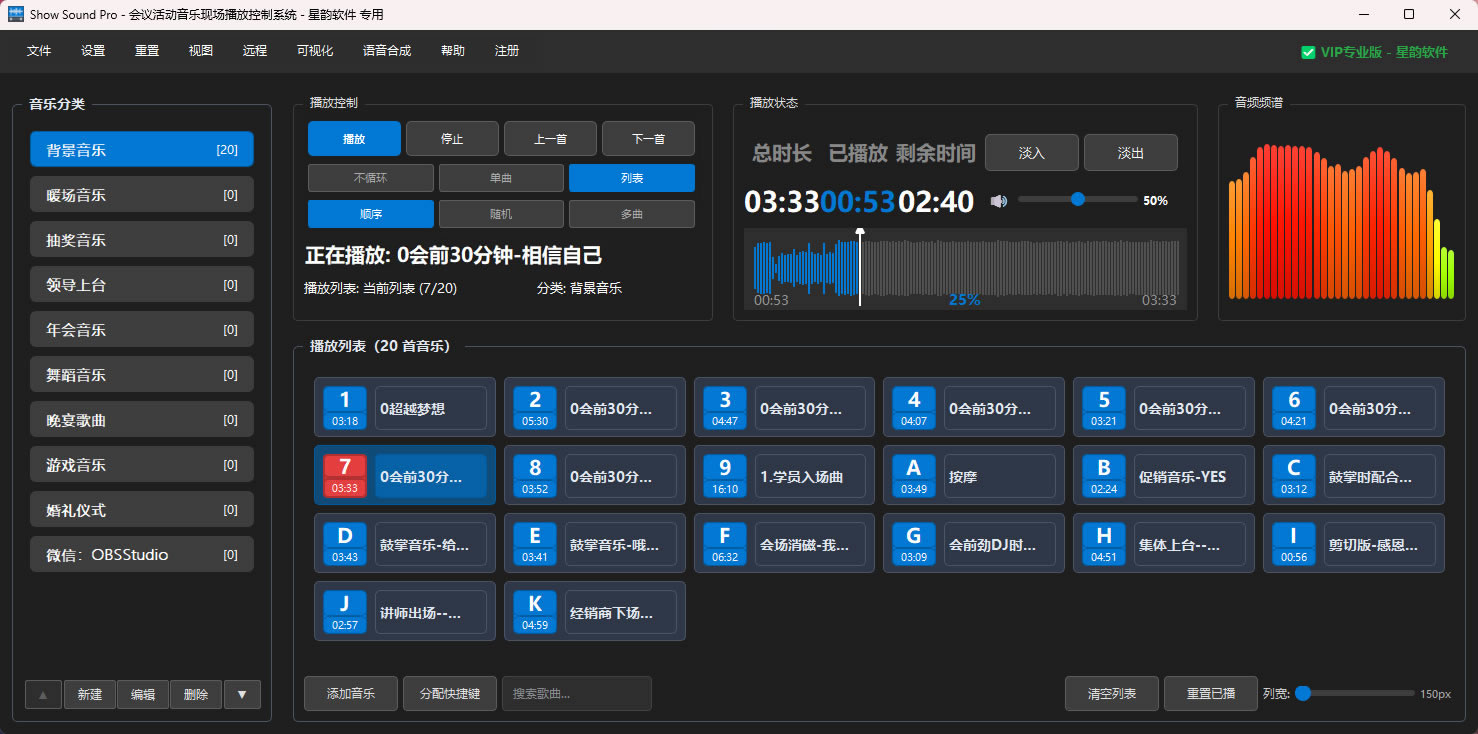Click the Show Sound Pro title bar icon
The height and width of the screenshot is (734, 1478).
(14, 14)
